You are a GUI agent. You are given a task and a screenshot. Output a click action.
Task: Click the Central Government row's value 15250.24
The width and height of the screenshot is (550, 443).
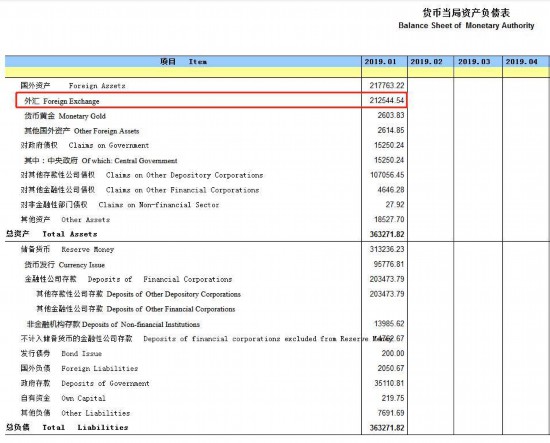(x=389, y=160)
